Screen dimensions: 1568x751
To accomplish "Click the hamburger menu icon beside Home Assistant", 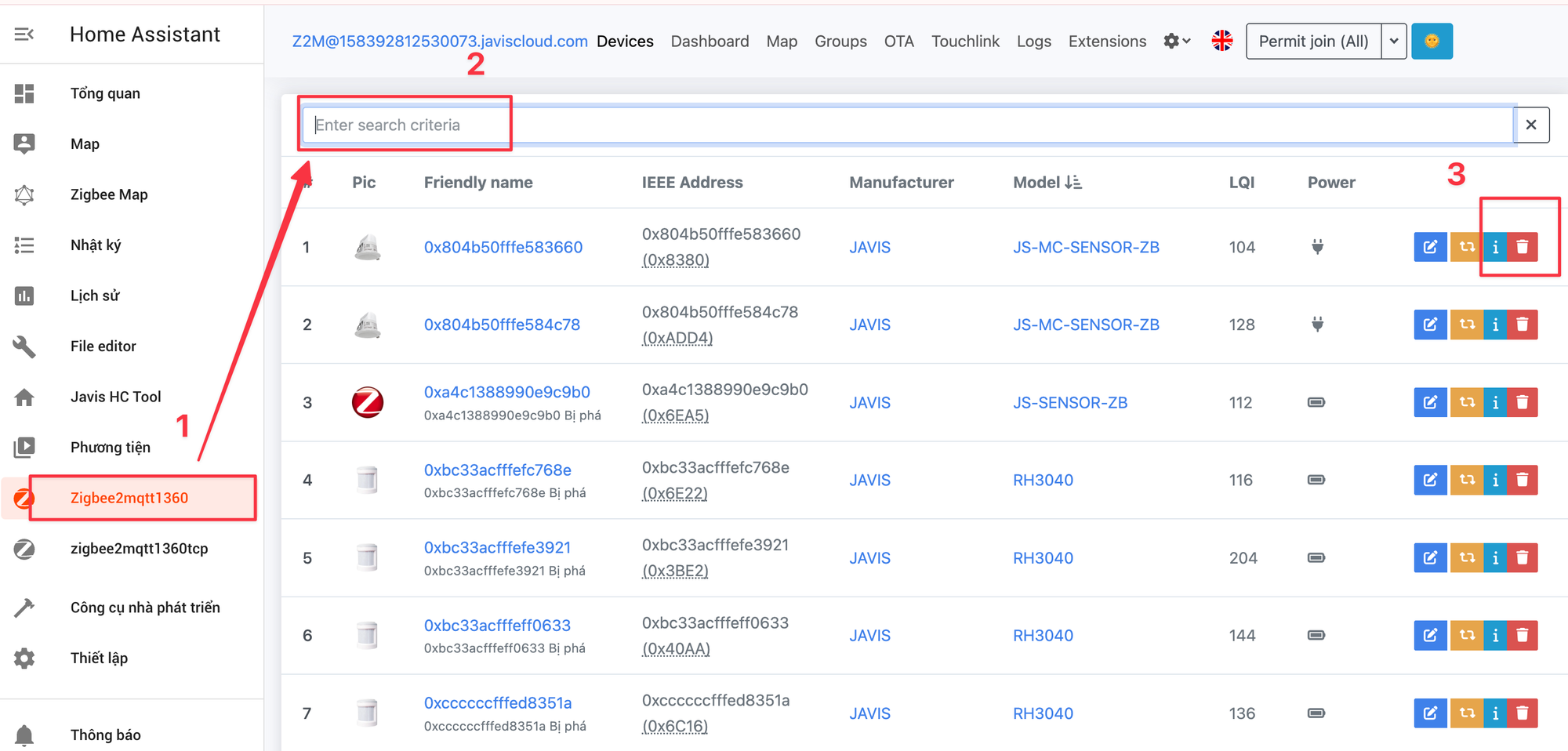I will coord(24,34).
